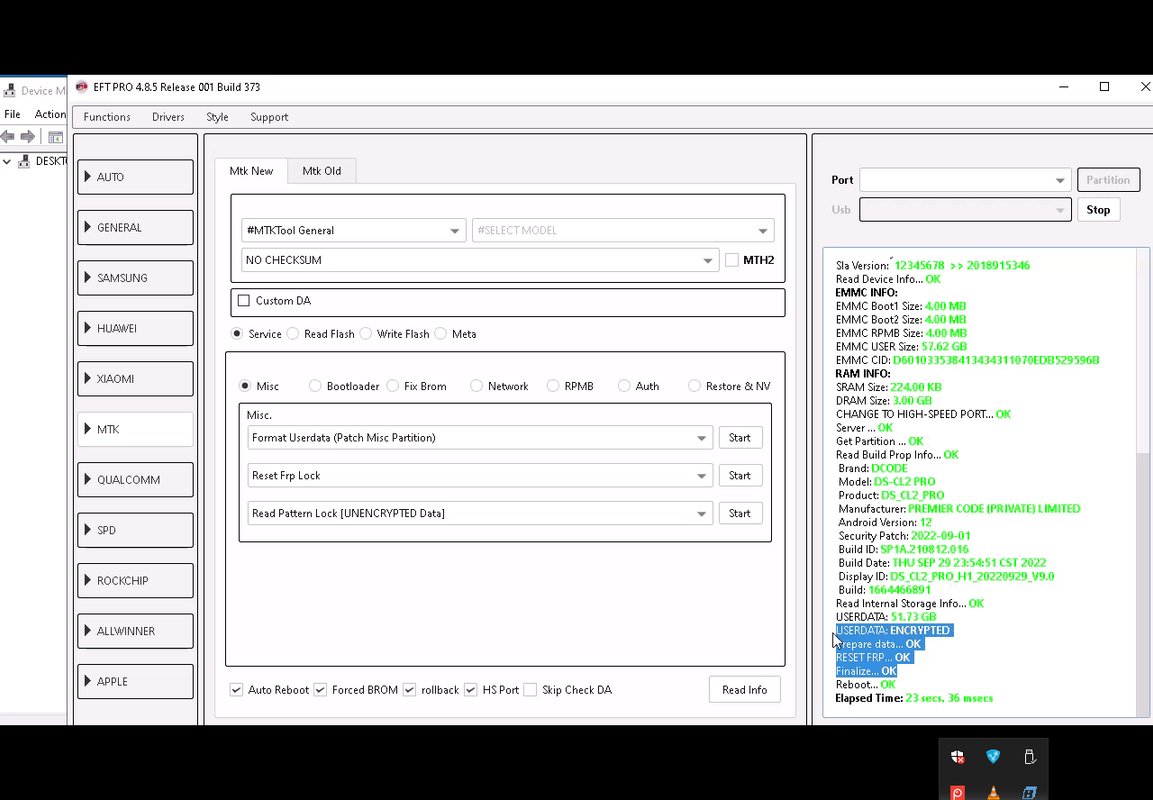Open File menu in Device Manager window

13,114
